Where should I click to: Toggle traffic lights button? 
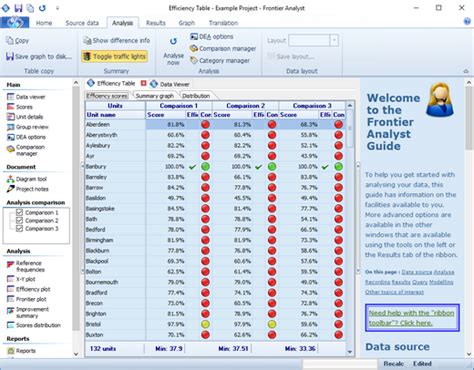114,56
